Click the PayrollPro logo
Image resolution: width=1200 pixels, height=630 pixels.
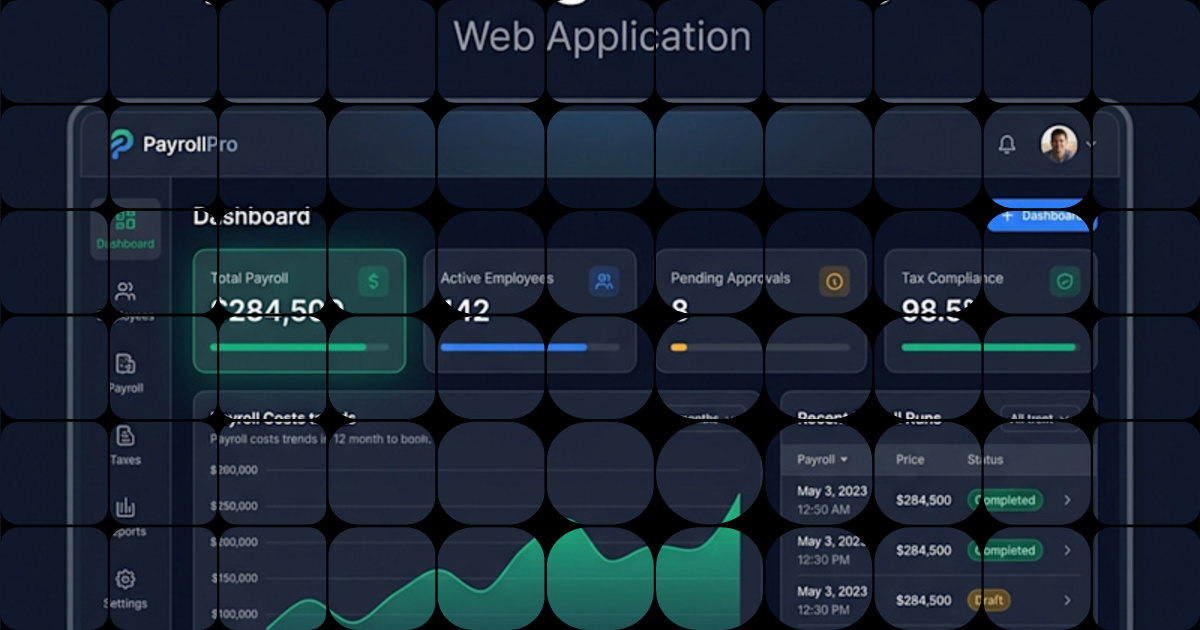174,145
